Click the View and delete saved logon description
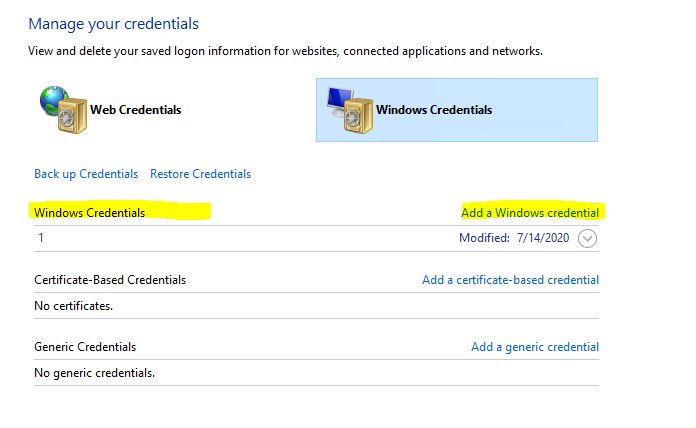Image resolution: width=696 pixels, height=428 pixels. click(x=285, y=51)
